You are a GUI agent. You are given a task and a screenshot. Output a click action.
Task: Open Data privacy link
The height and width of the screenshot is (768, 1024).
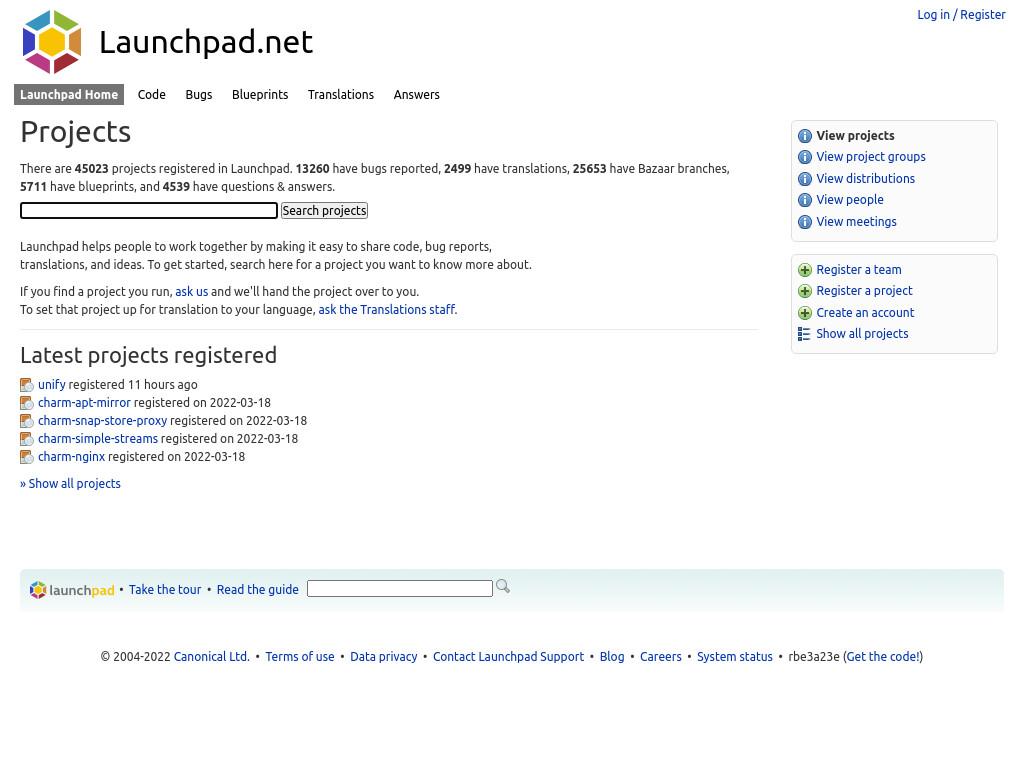pyautogui.click(x=383, y=657)
